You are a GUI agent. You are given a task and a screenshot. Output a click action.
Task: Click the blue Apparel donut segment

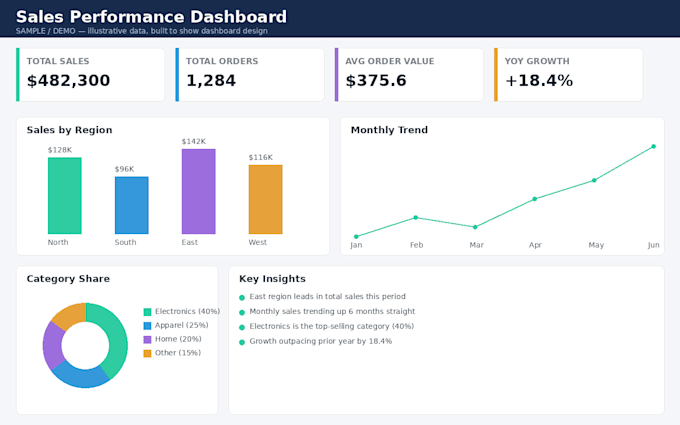pyautogui.click(x=80, y=377)
